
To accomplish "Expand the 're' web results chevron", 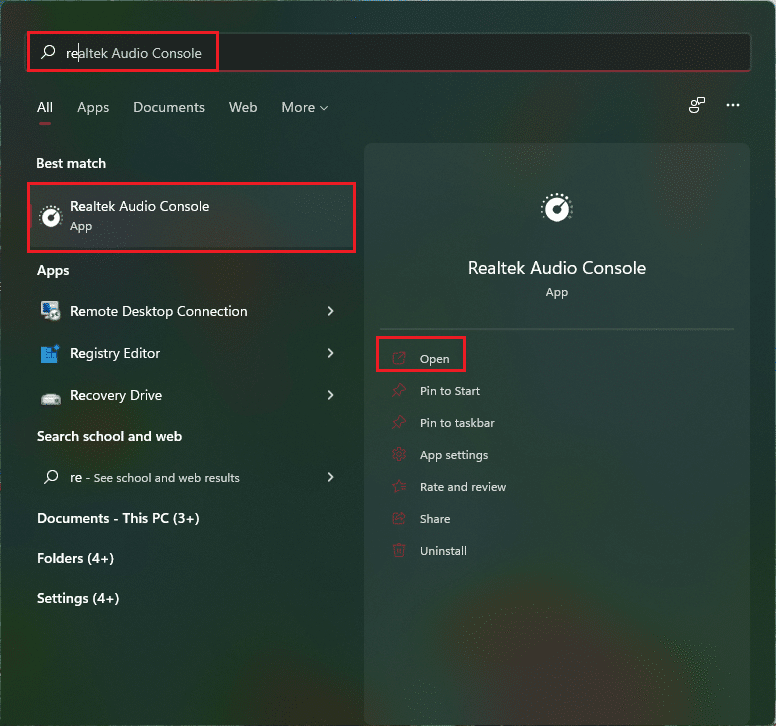I will [x=330, y=477].
